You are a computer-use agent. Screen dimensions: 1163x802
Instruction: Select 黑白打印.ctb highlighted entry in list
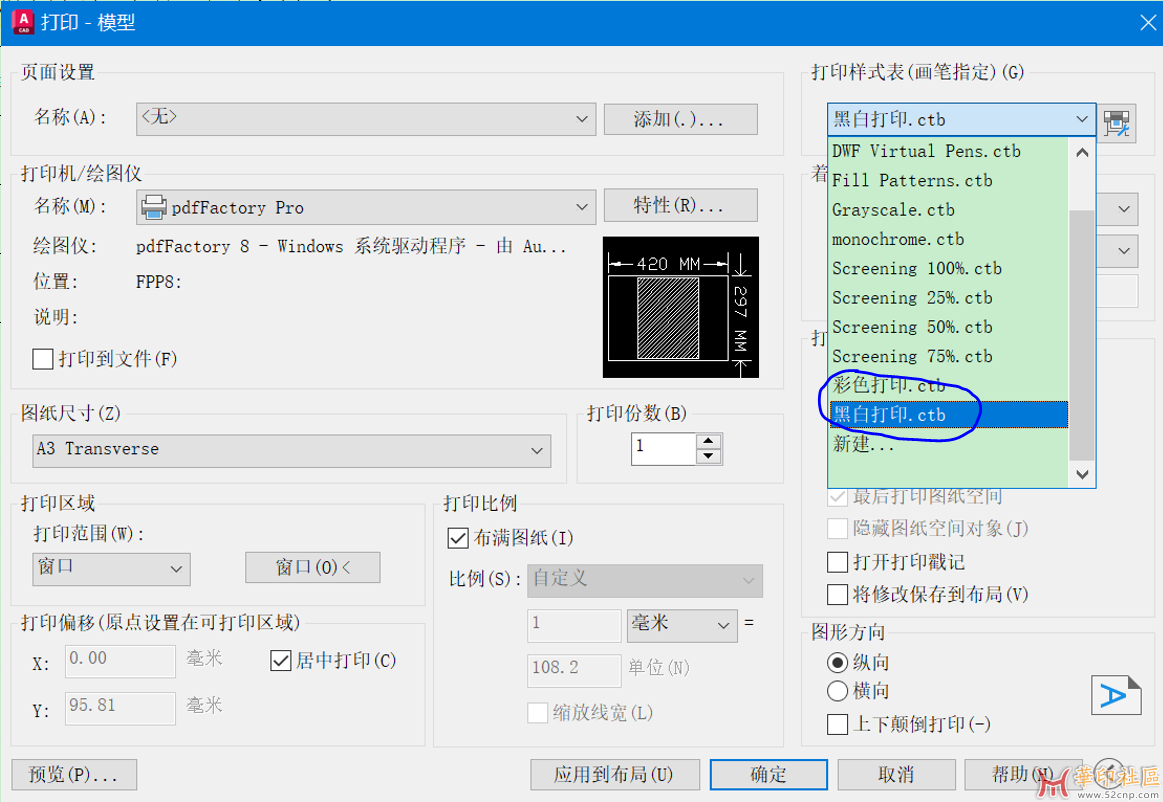[x=948, y=415]
